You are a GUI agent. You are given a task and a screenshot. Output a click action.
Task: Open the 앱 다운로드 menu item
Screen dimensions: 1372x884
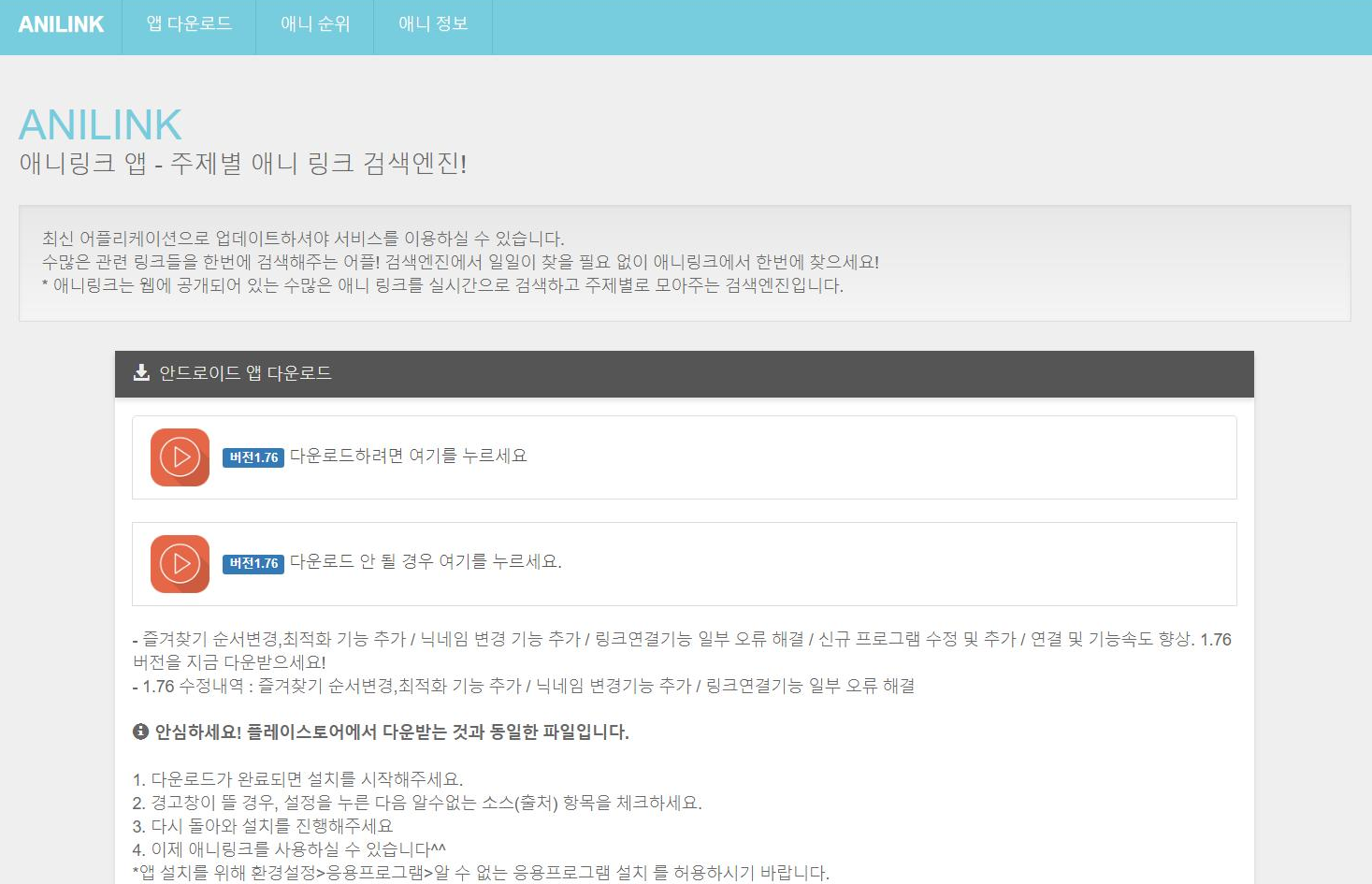click(x=189, y=24)
